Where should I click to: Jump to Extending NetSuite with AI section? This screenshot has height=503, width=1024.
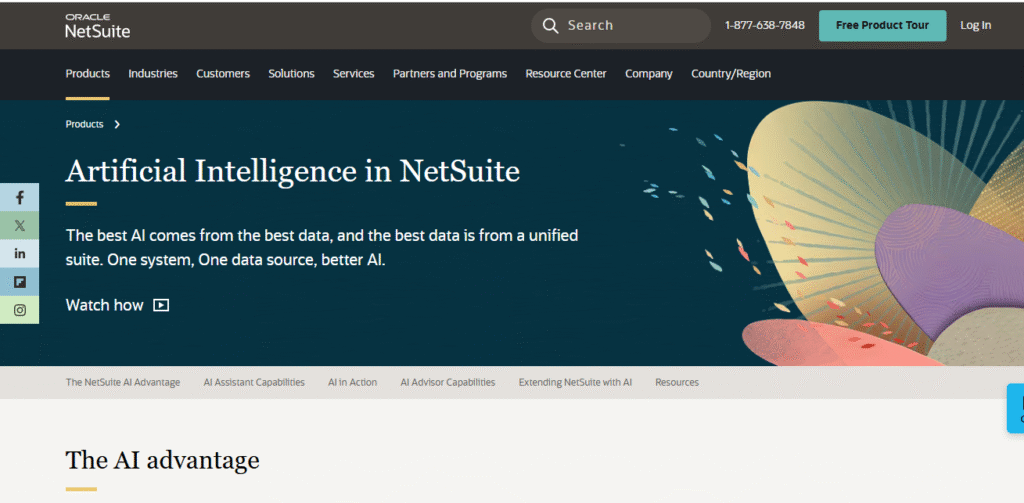click(575, 382)
